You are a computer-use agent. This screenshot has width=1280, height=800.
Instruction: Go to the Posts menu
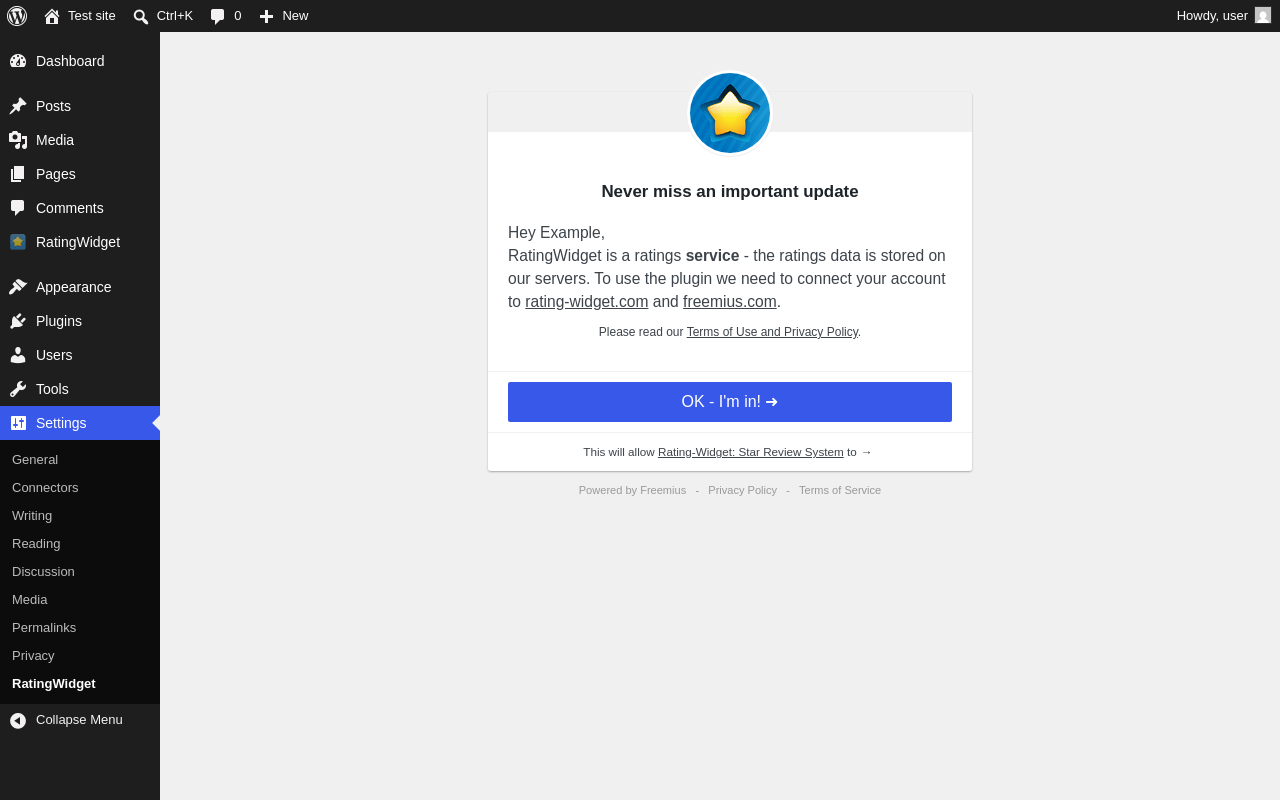tap(80, 106)
